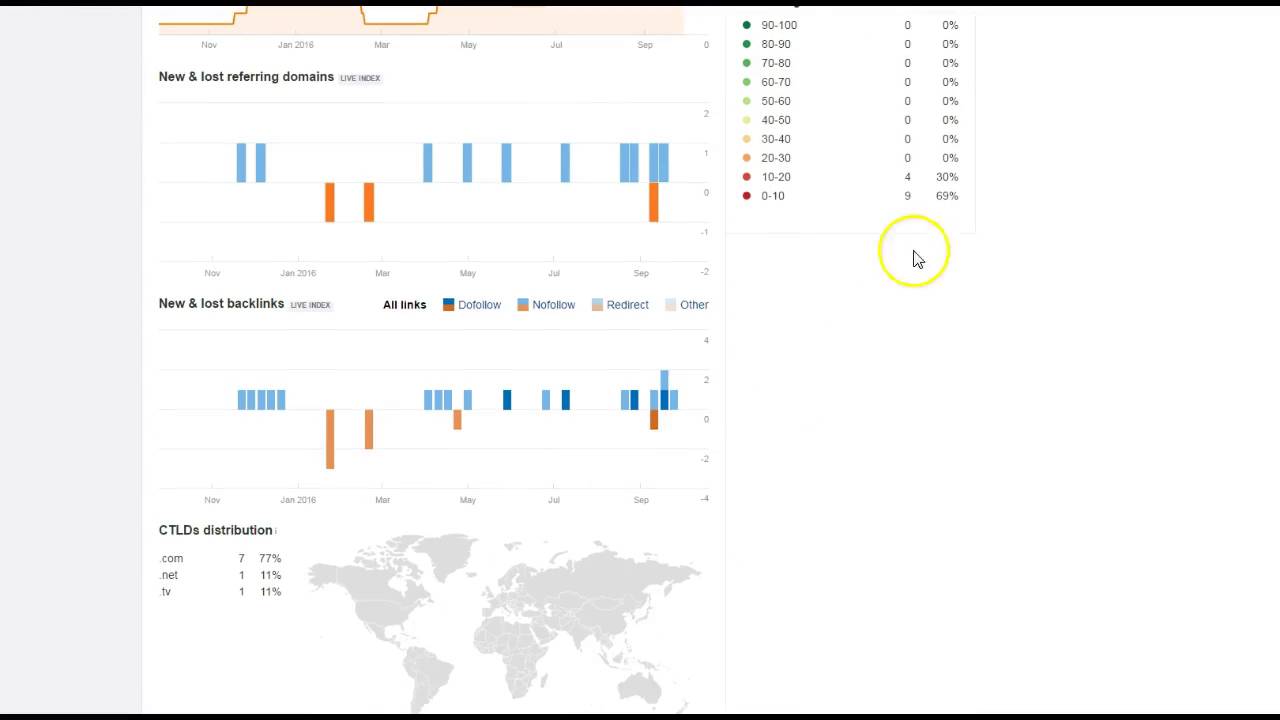Click the red dot for 10-20 range

point(746,177)
